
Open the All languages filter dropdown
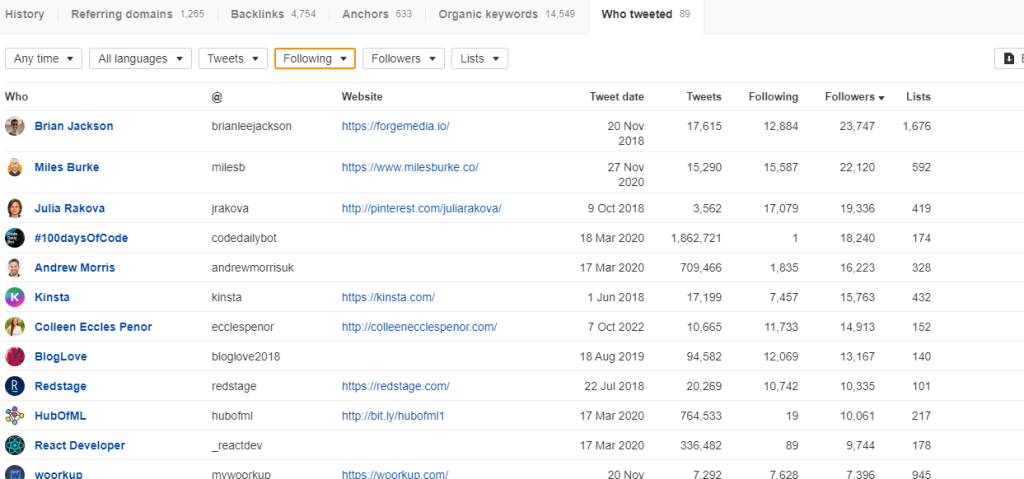click(x=140, y=58)
